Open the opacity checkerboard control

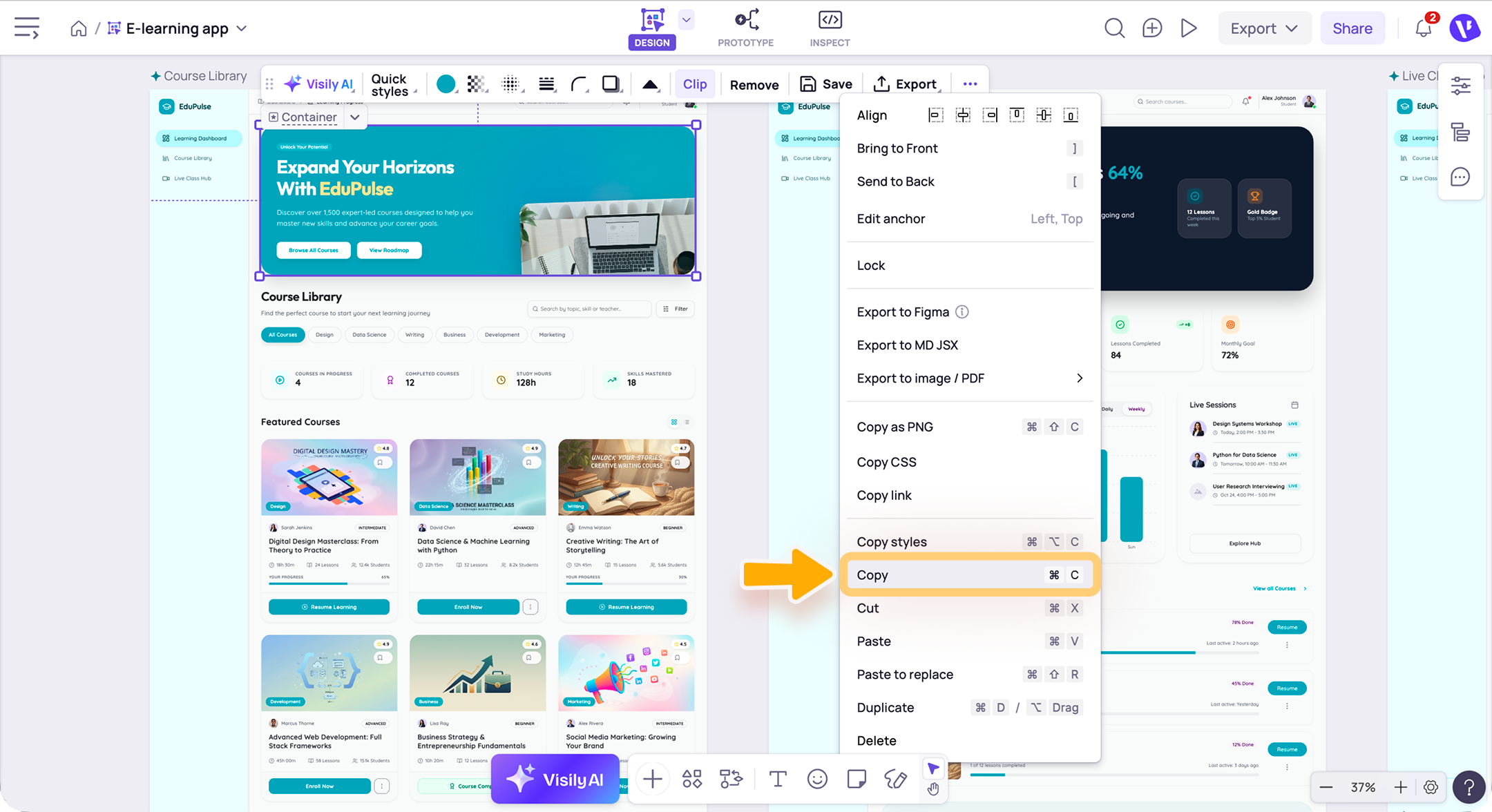(476, 84)
